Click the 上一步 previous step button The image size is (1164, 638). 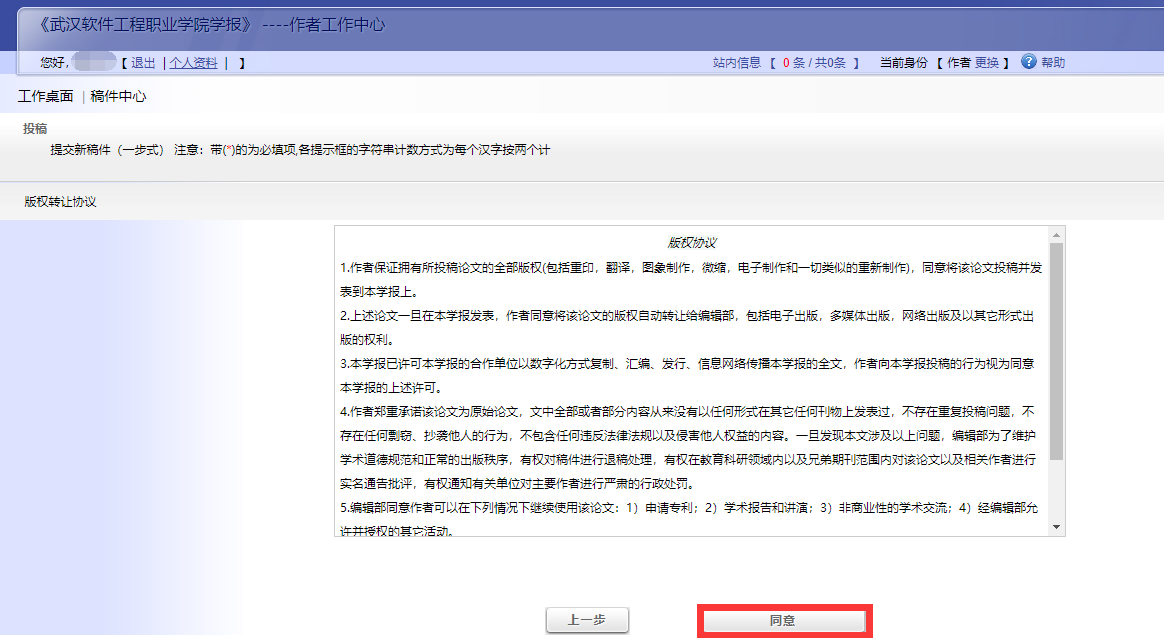pos(586,620)
